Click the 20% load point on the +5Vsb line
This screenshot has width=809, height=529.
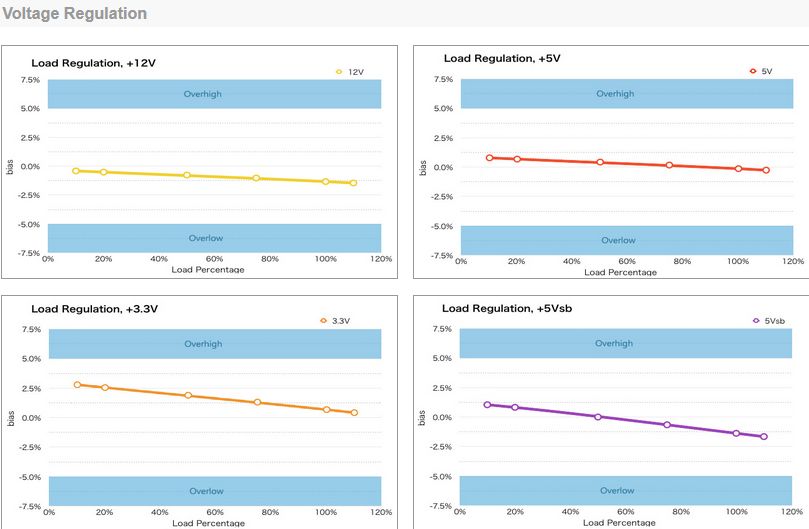point(515,407)
